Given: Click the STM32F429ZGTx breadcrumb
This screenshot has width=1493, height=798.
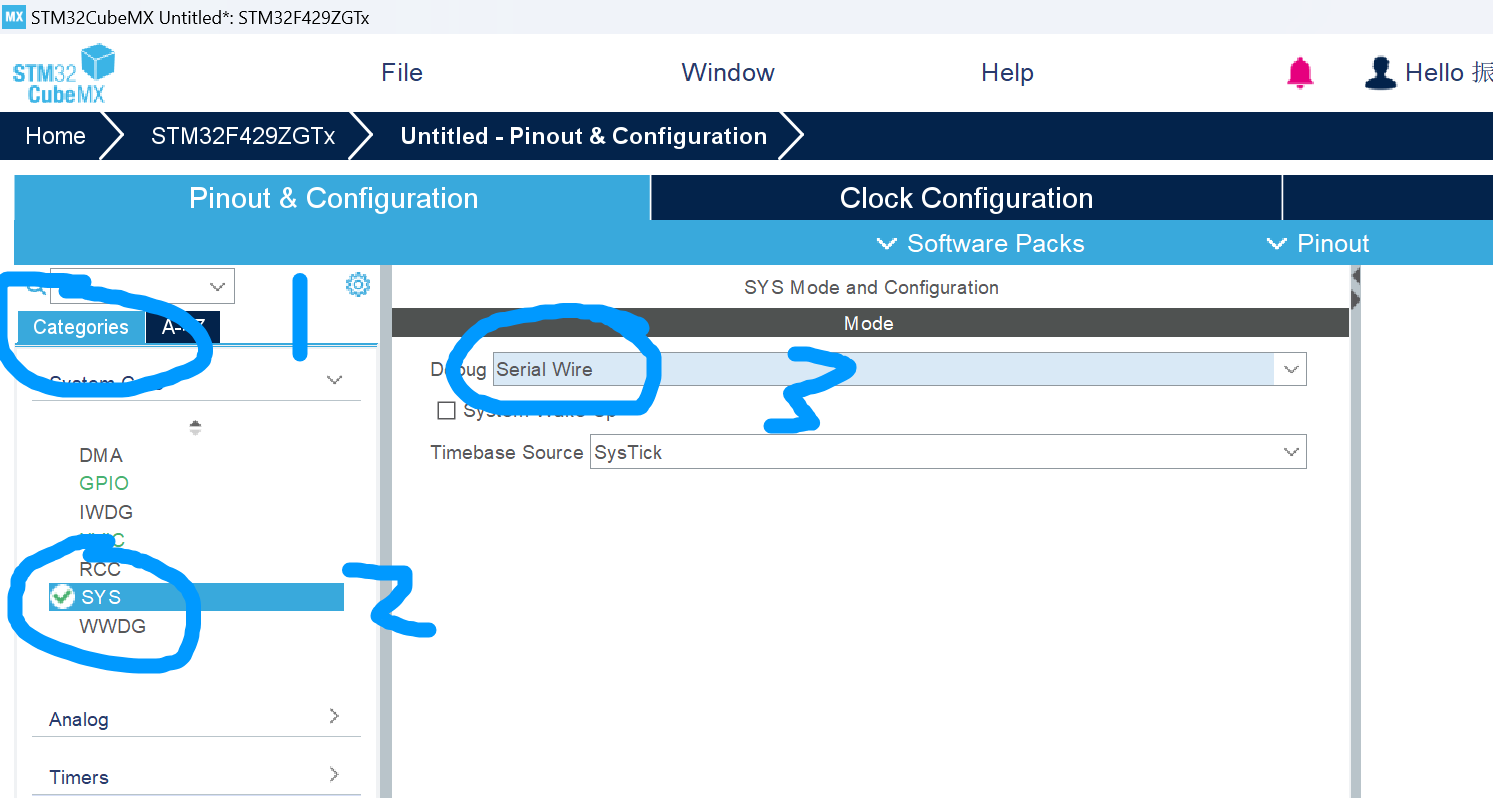Looking at the screenshot, I should [x=243, y=136].
